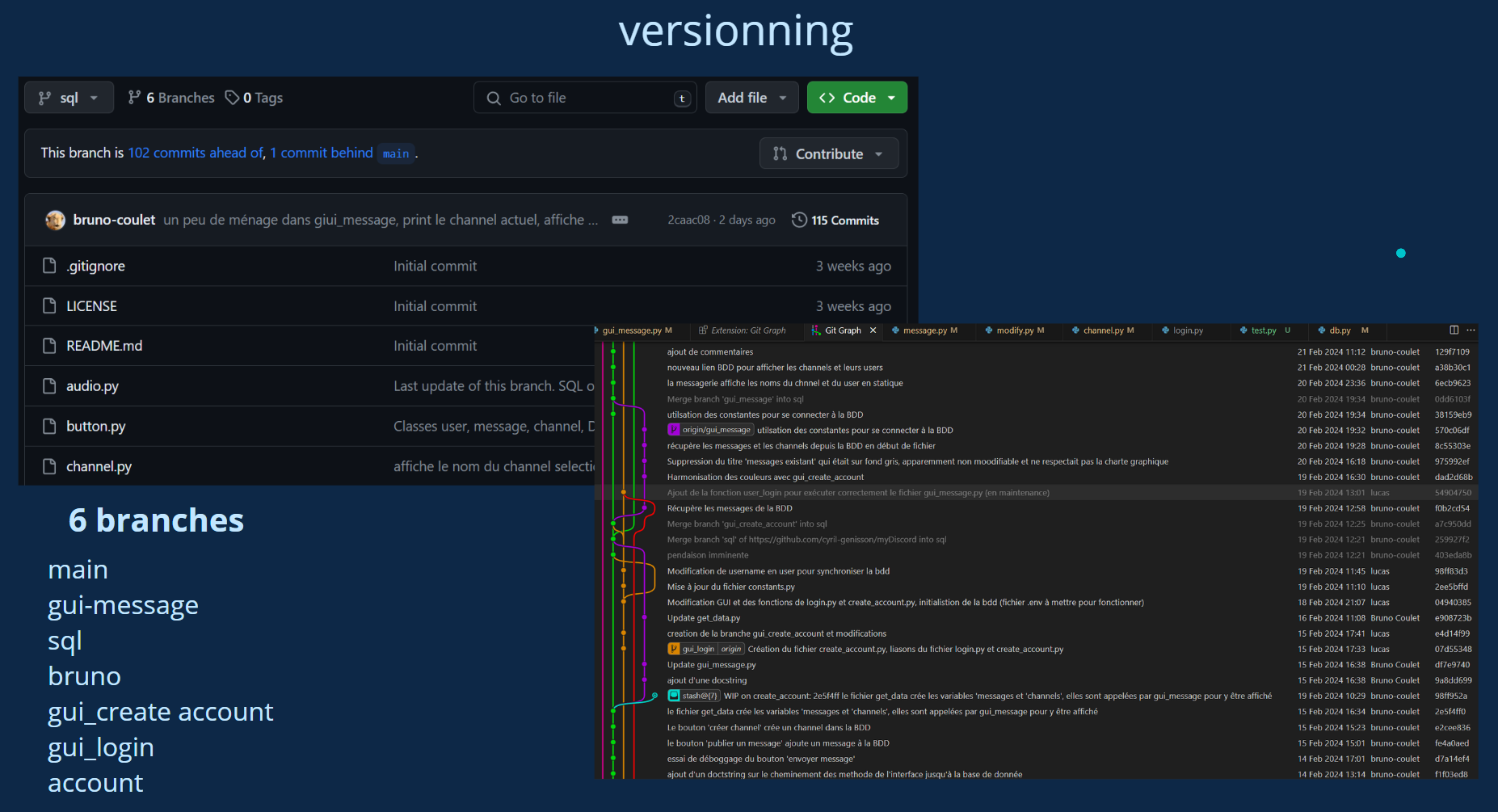Switch to the test.py tab

point(1265,330)
